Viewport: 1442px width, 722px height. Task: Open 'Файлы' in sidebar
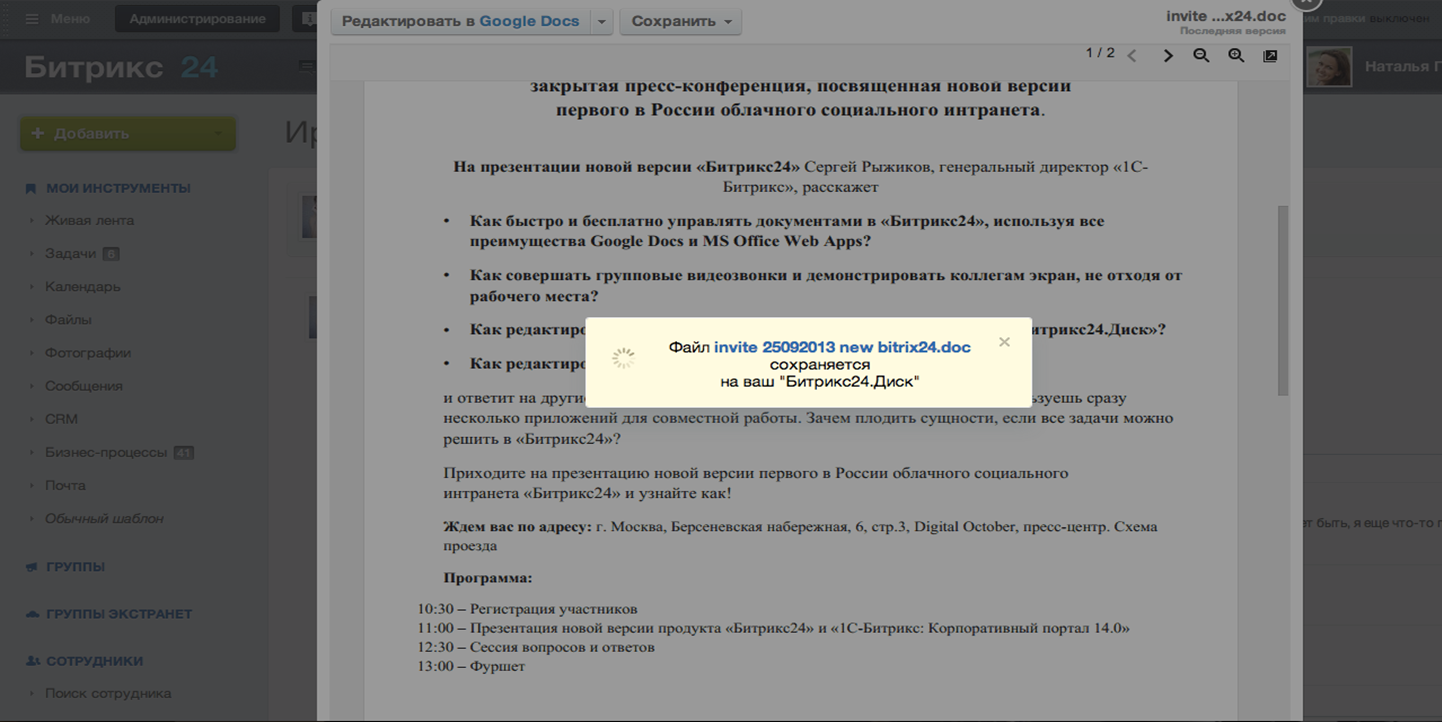(x=68, y=319)
